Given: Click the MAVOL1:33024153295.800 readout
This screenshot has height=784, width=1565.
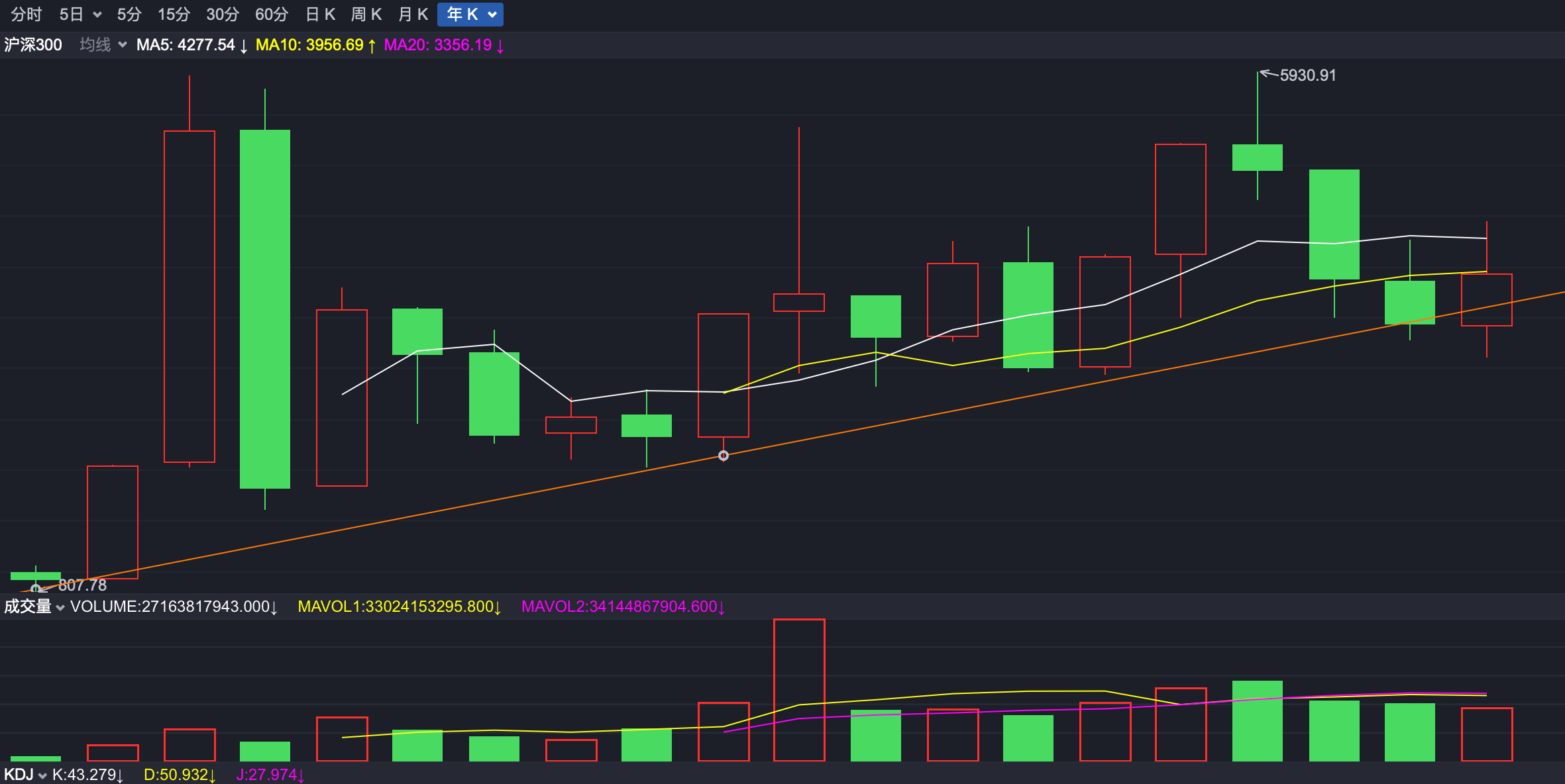Looking at the screenshot, I should pos(400,607).
